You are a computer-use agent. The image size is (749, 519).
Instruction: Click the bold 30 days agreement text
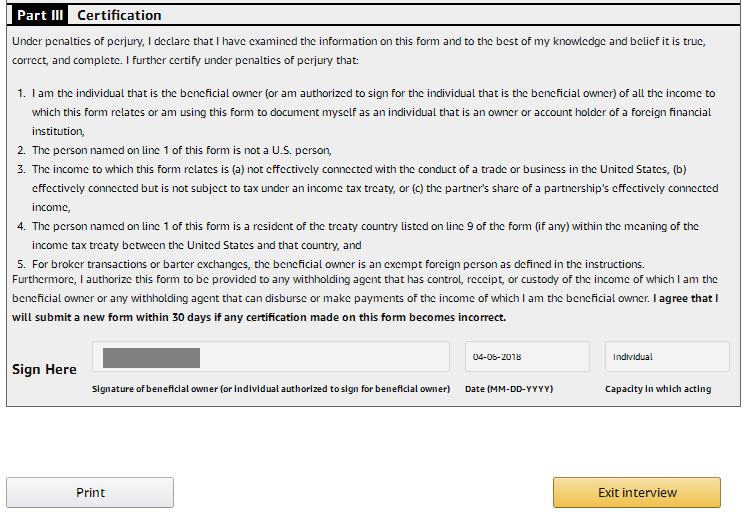(260, 317)
